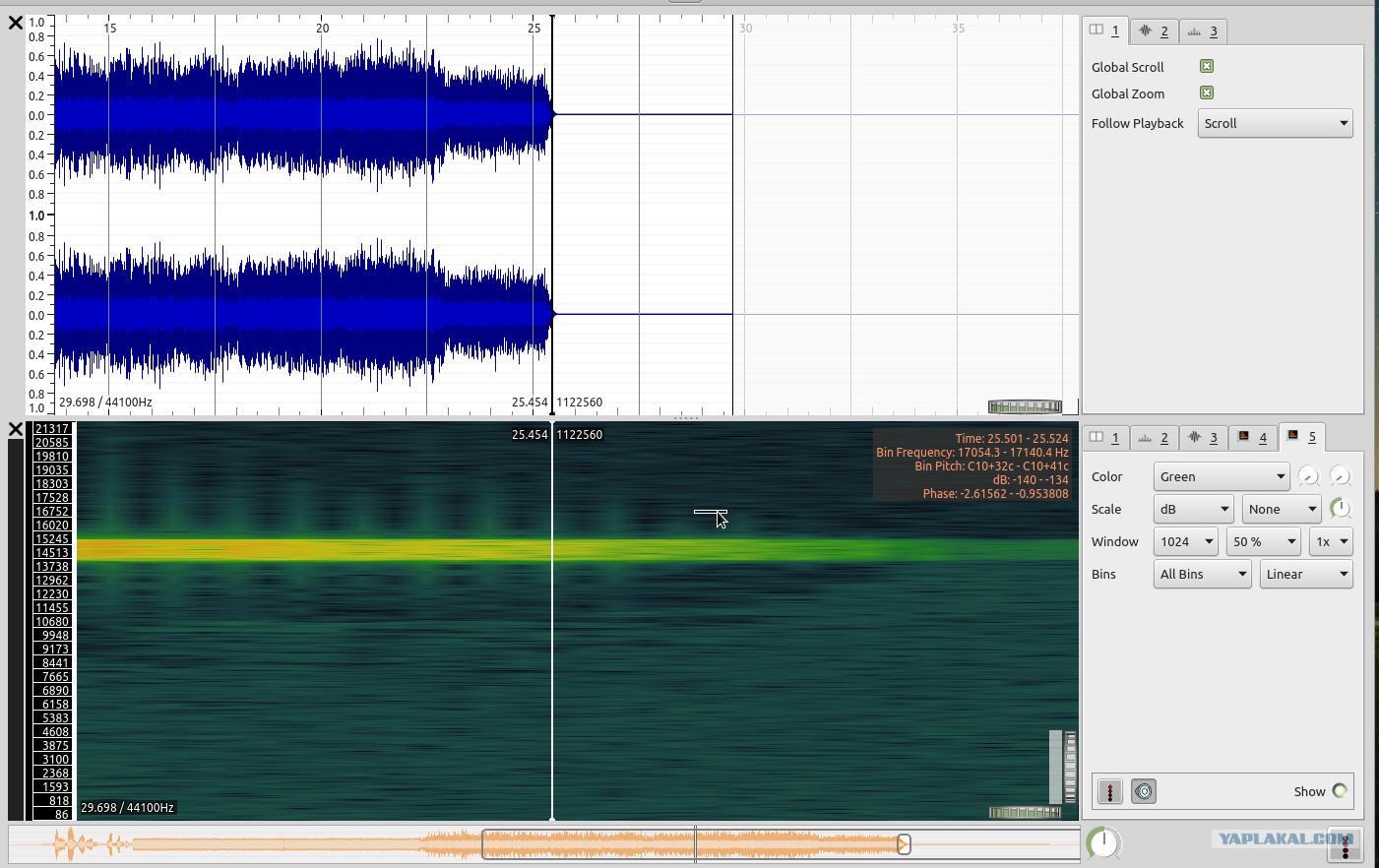Open the layer level meter button
Viewport: 1379px width, 868px height.
[1110, 791]
